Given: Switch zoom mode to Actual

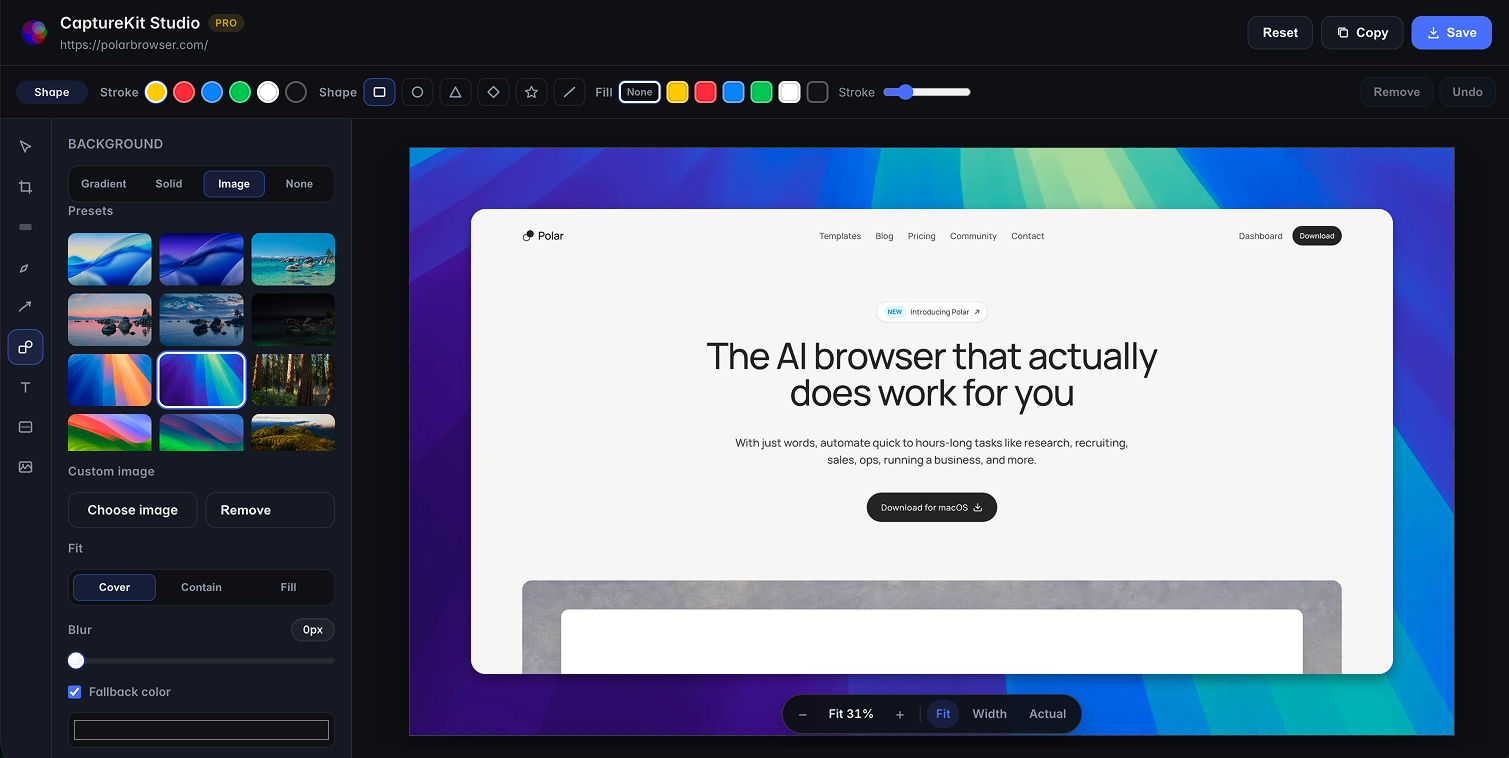Looking at the screenshot, I should [x=1048, y=714].
